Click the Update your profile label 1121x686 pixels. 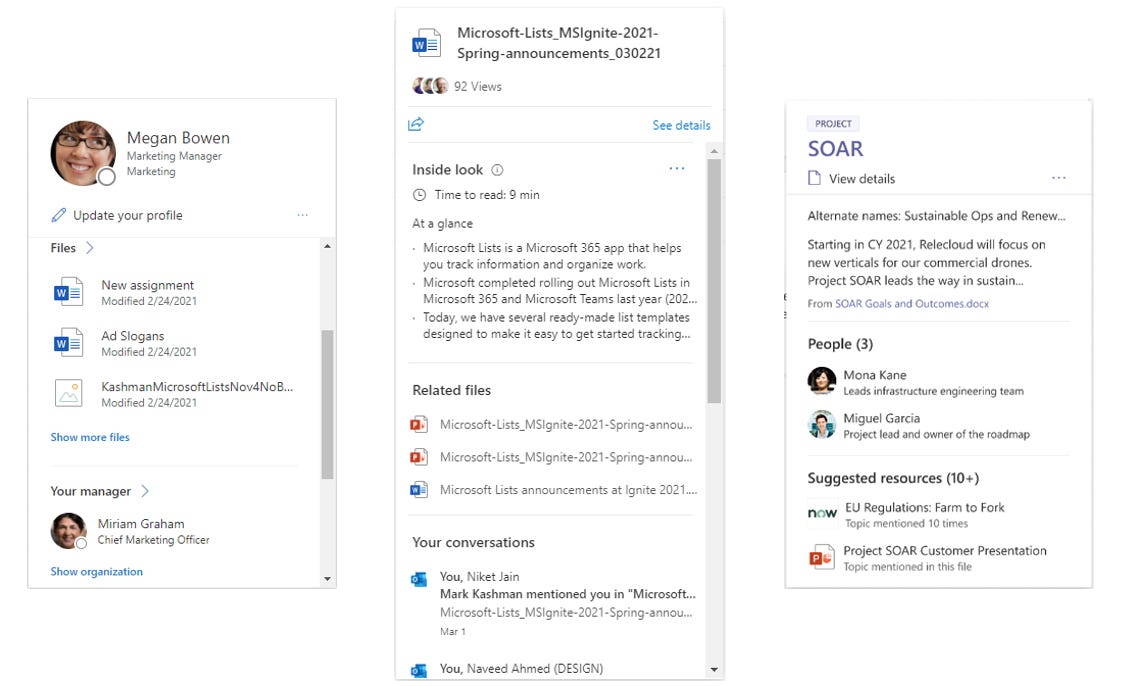click(127, 215)
